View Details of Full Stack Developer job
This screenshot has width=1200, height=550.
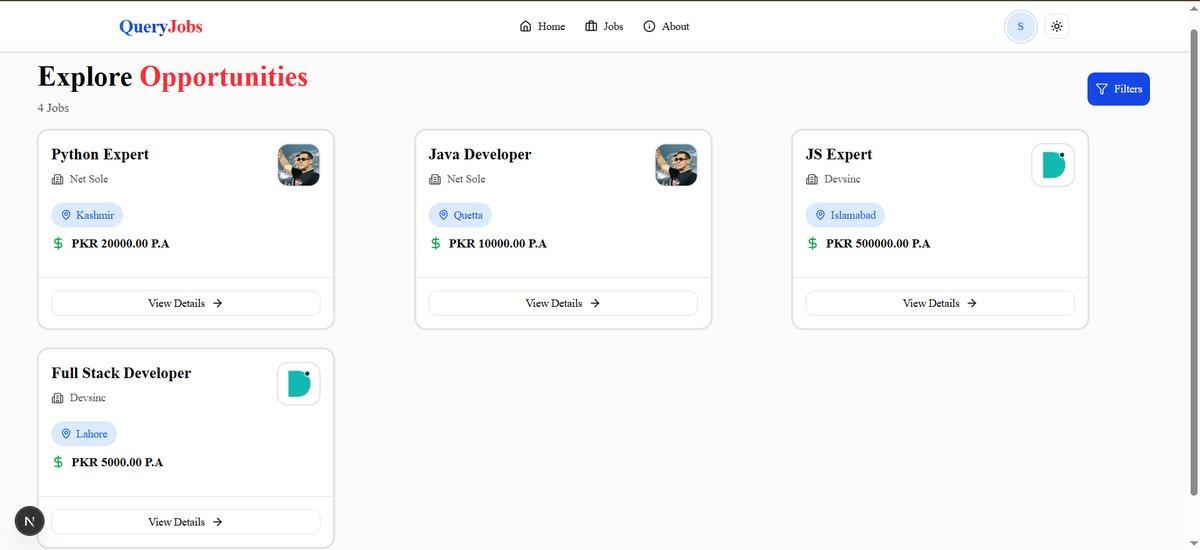pos(186,522)
